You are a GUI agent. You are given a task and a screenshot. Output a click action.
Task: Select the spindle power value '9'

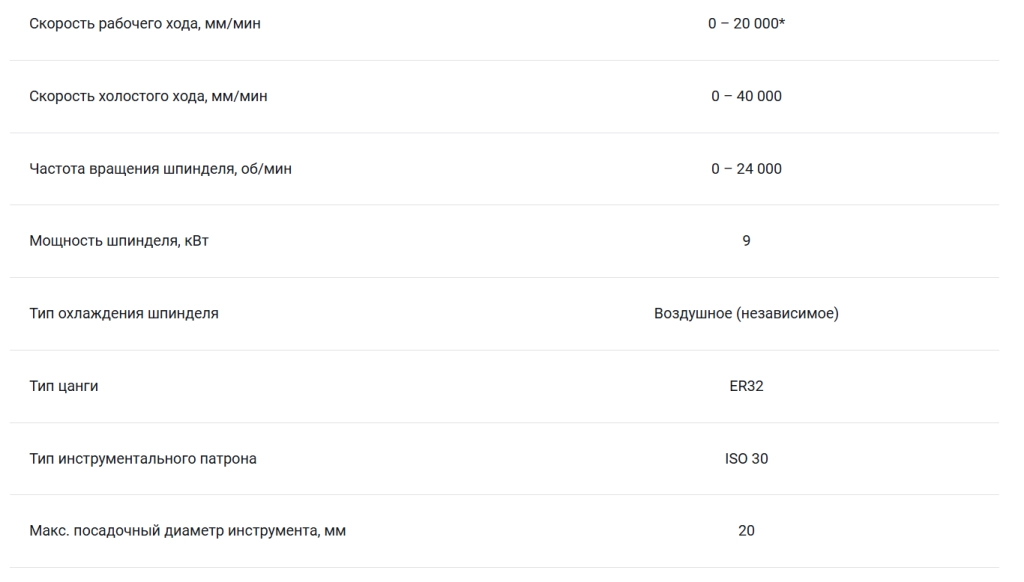click(746, 241)
